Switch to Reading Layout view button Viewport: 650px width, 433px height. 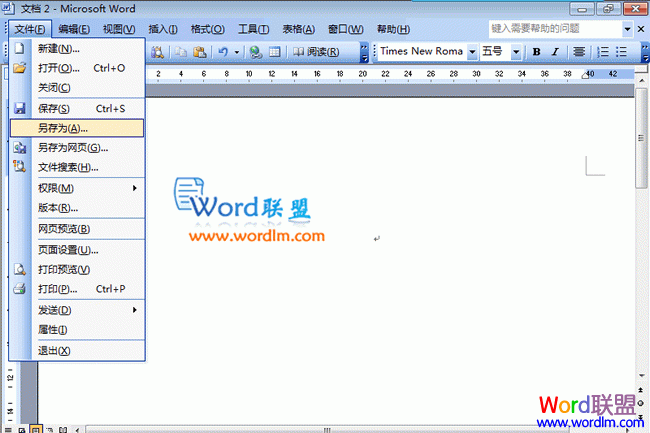pyautogui.click(x=63, y=430)
